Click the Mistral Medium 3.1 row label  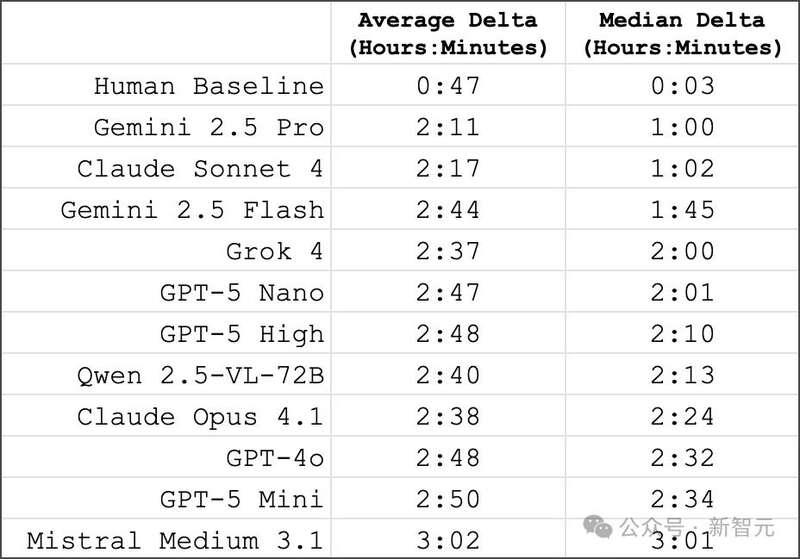click(175, 541)
